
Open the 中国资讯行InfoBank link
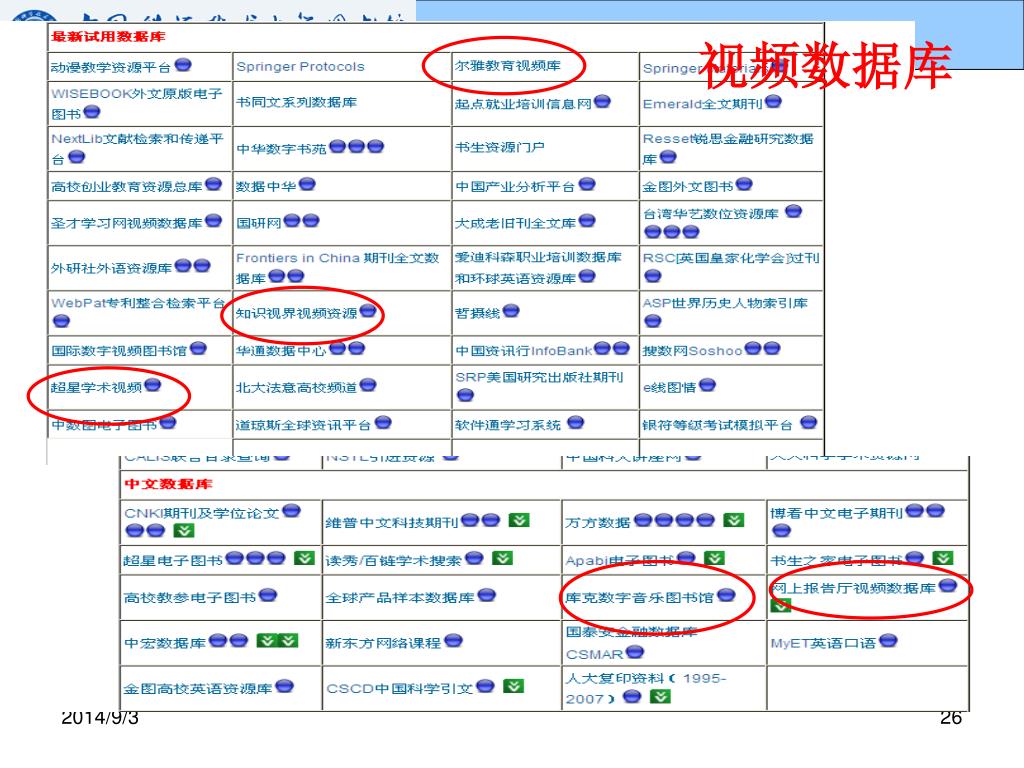[524, 351]
